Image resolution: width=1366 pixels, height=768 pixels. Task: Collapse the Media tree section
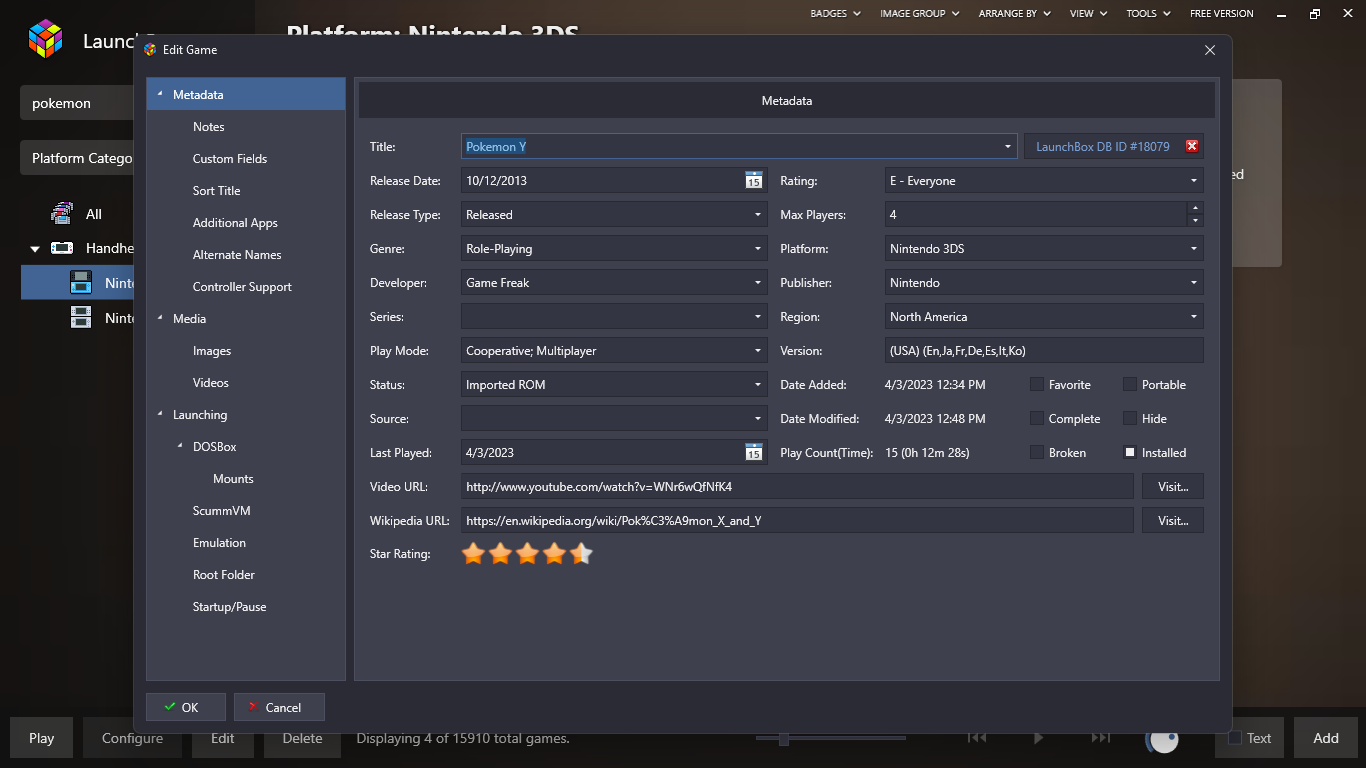(x=161, y=319)
